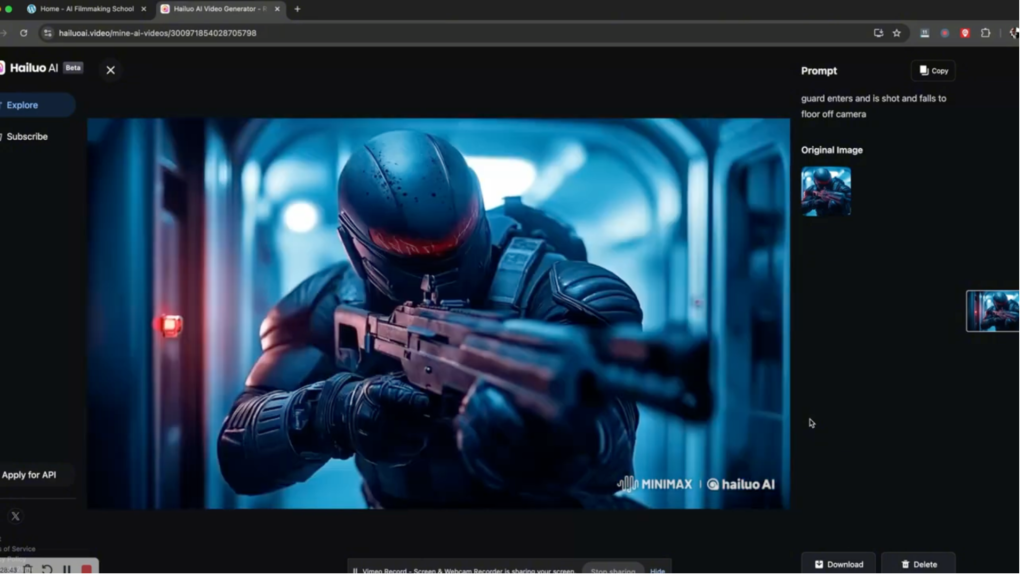
Task: Click the Terms of Service link
Action: 18,551
